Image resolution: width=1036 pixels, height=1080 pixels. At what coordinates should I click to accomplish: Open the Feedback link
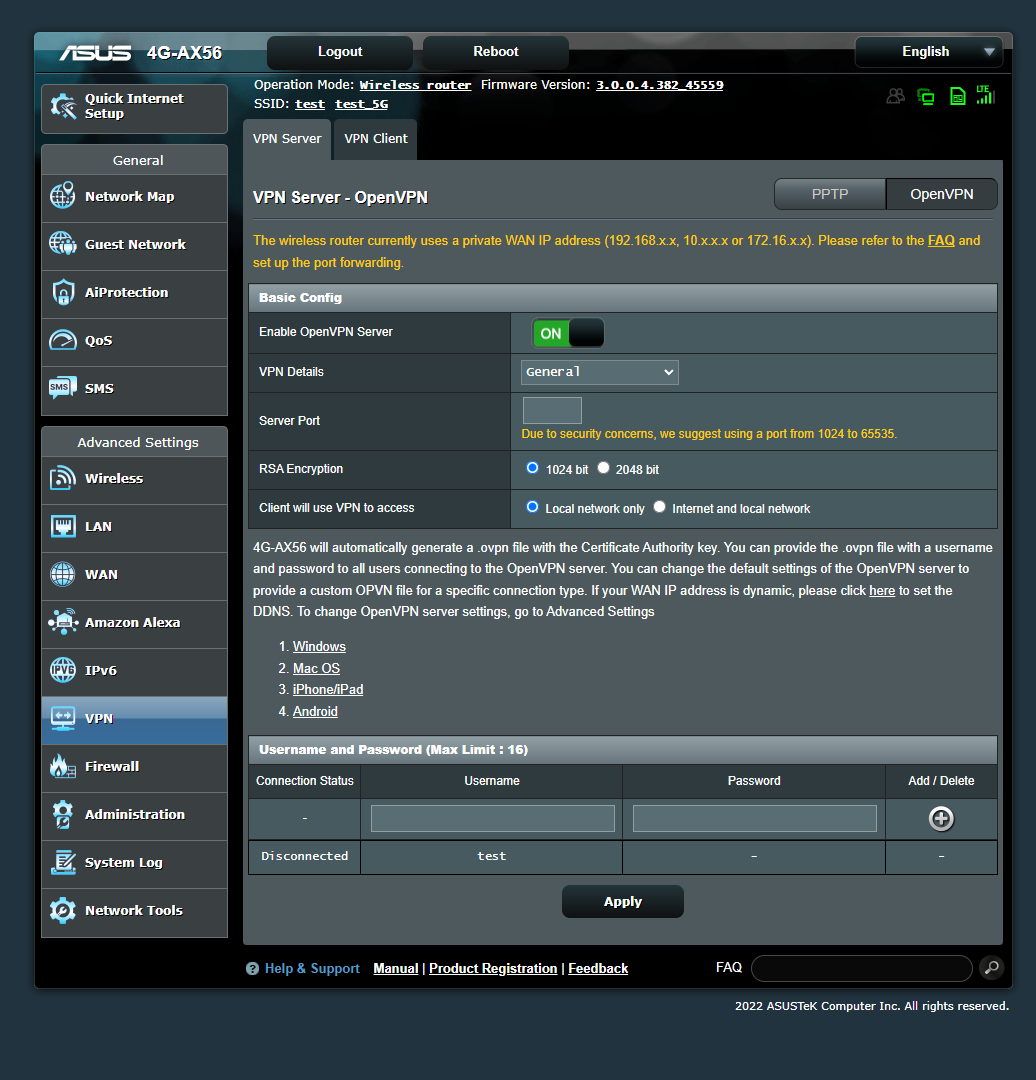click(x=598, y=968)
